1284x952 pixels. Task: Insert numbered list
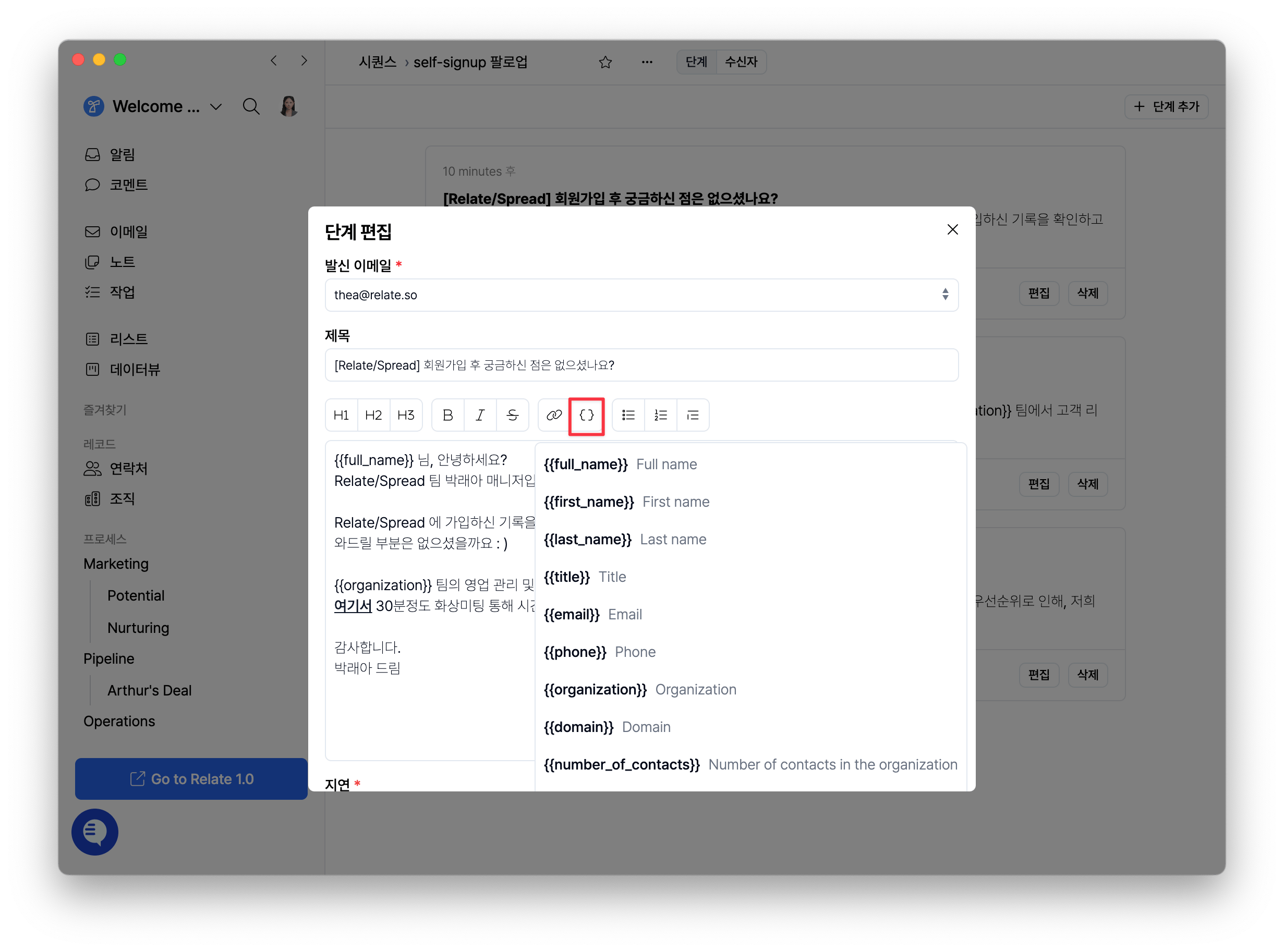point(660,415)
